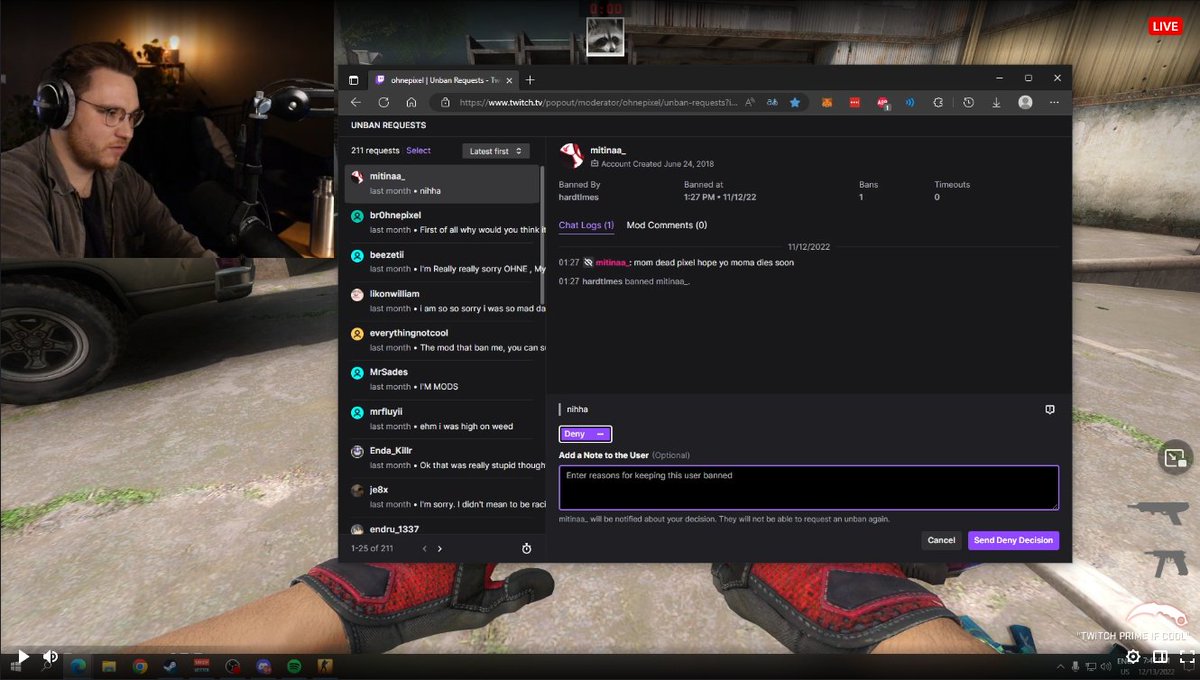Click the timer icon below the request list
The image size is (1200, 680).
[x=527, y=548]
